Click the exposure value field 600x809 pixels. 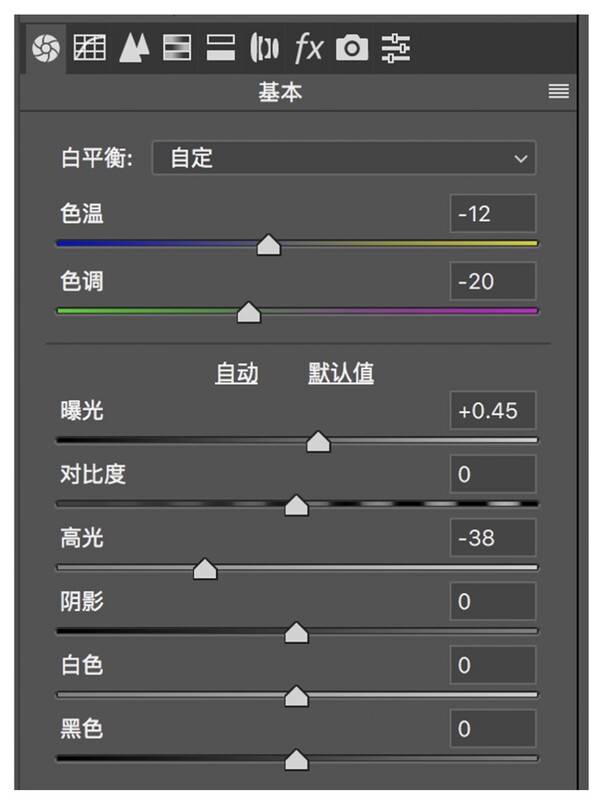(493, 410)
